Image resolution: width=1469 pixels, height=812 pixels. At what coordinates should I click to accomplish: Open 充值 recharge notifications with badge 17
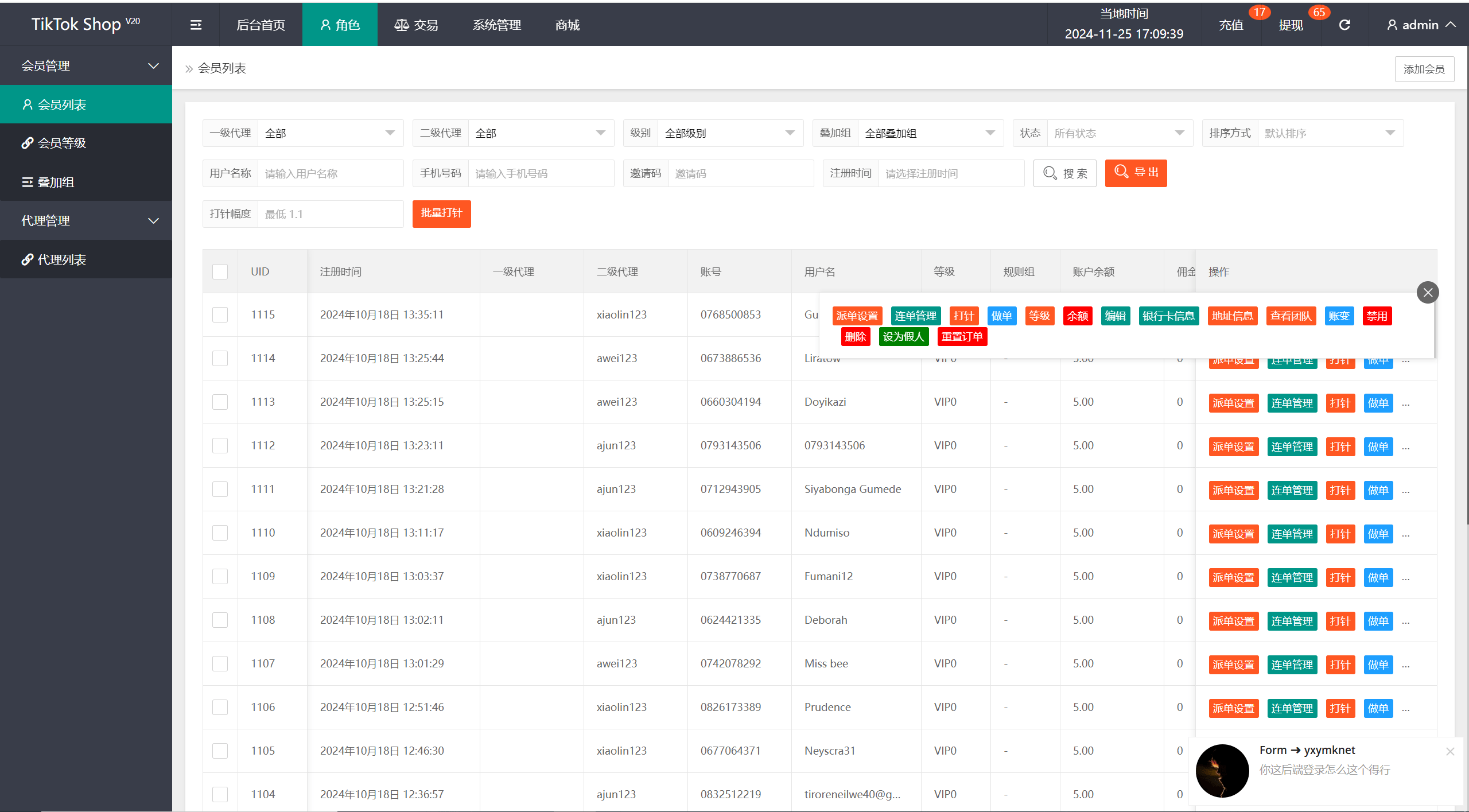[x=1231, y=25]
